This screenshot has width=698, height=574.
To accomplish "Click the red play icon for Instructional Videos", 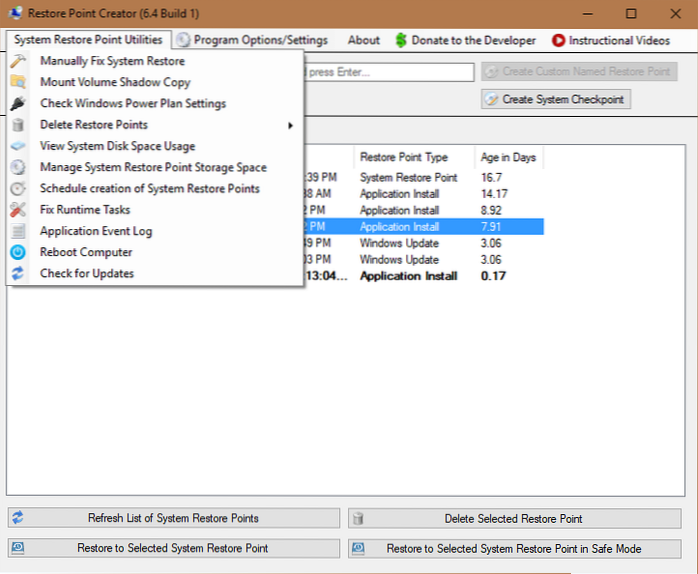I will [x=558, y=41].
